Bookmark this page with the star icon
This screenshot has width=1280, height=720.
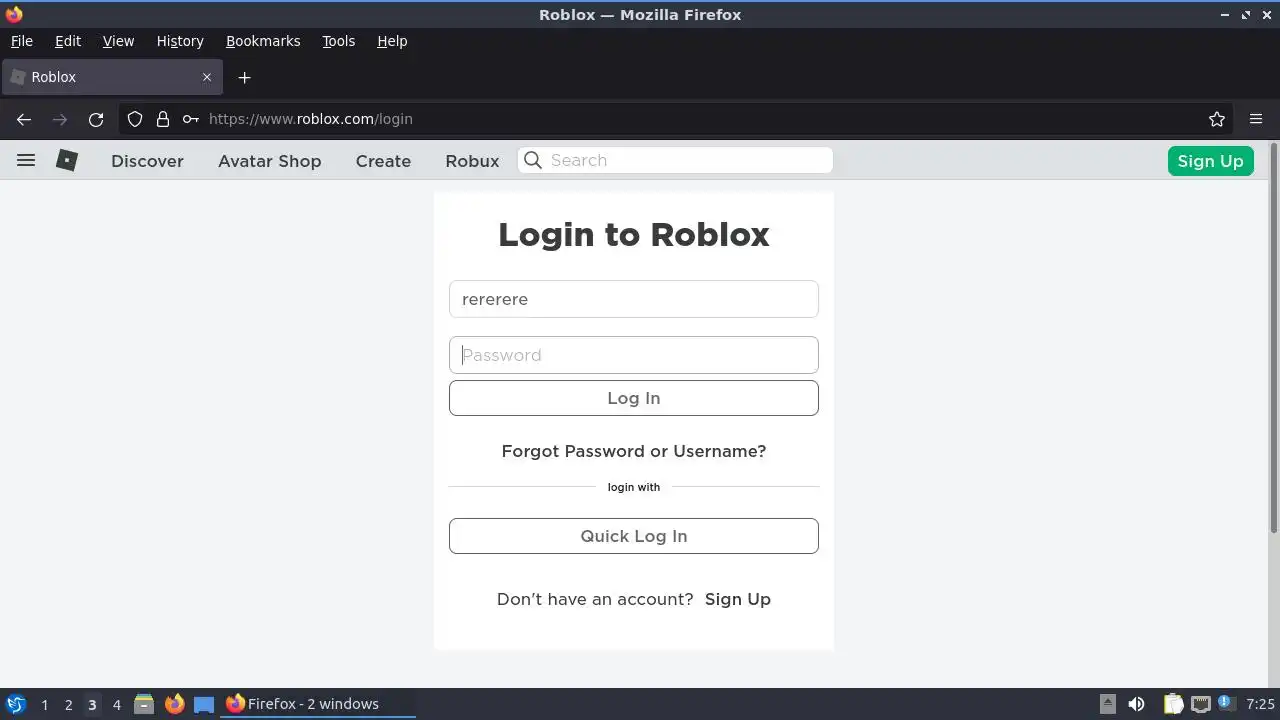1217,119
